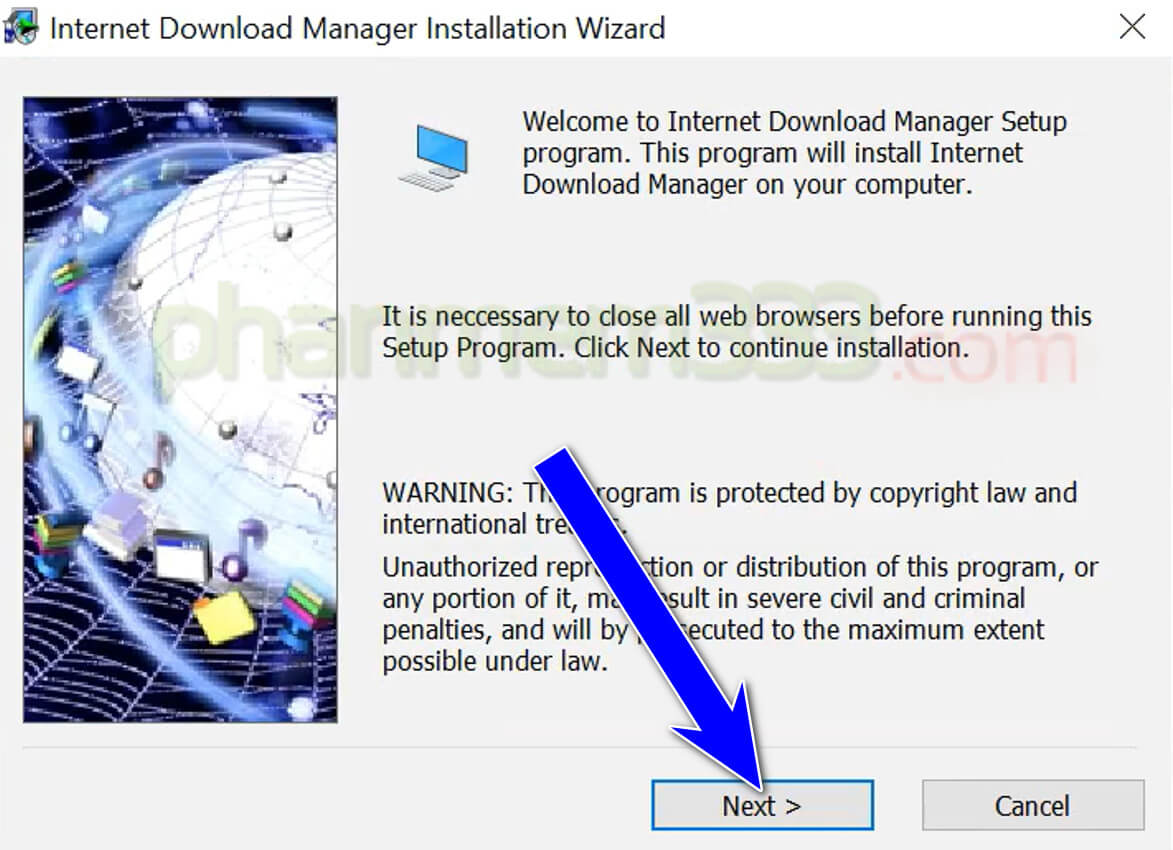The image size is (1173, 850).
Task: Click the WARNING copyright law text
Action: 729,508
